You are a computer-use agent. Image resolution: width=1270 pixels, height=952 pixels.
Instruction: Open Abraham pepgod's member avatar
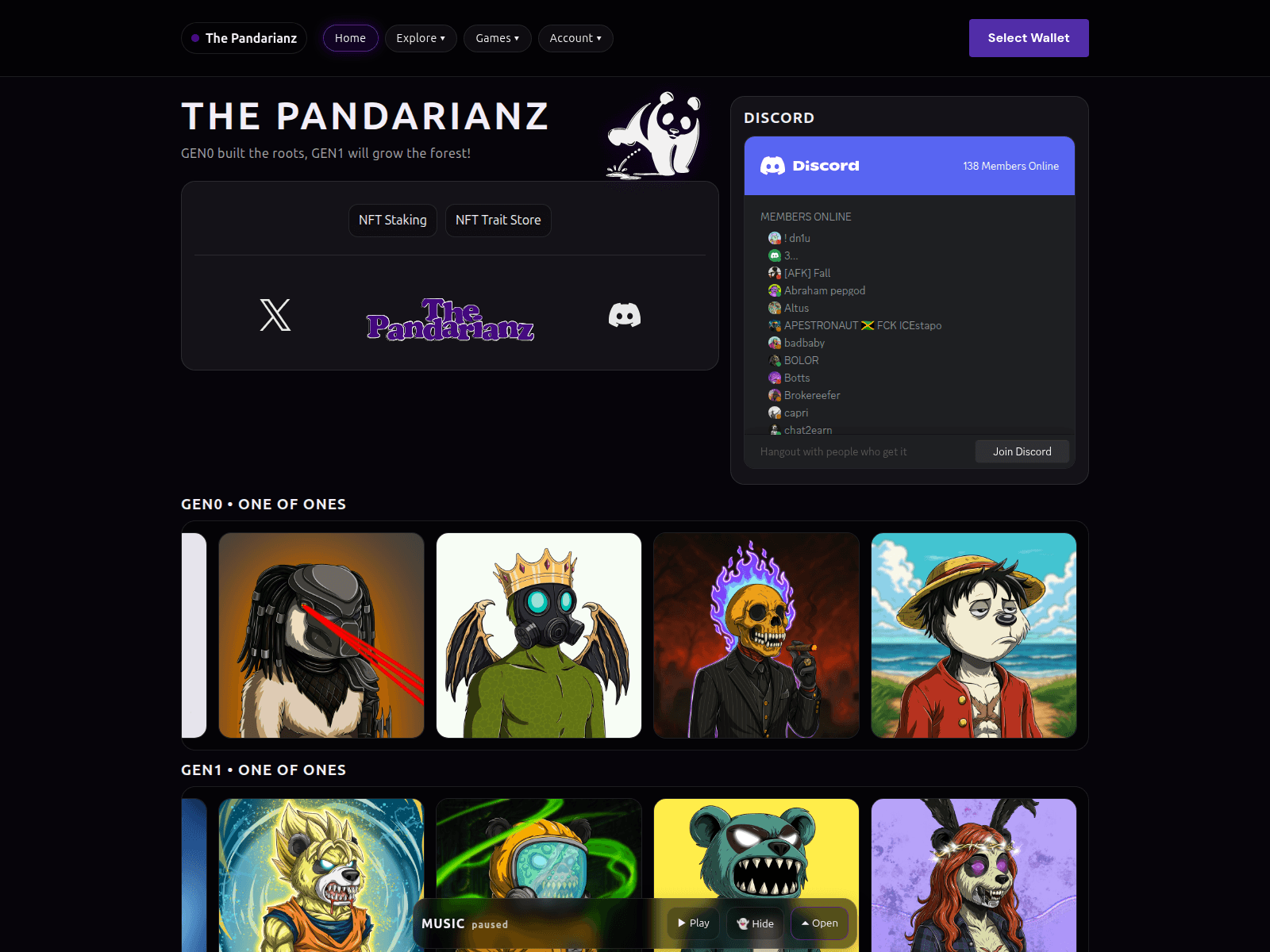(x=775, y=290)
